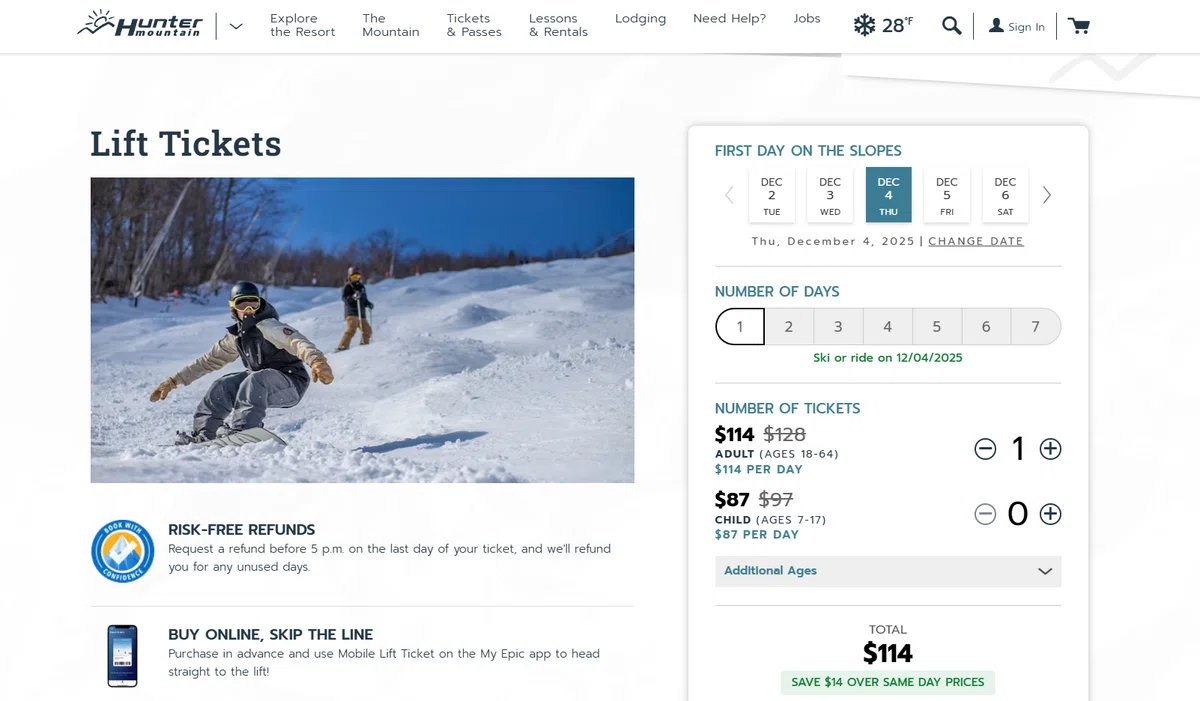Pick Dec 6 Sat date tile
This screenshot has height=701, width=1200.
tap(1005, 195)
